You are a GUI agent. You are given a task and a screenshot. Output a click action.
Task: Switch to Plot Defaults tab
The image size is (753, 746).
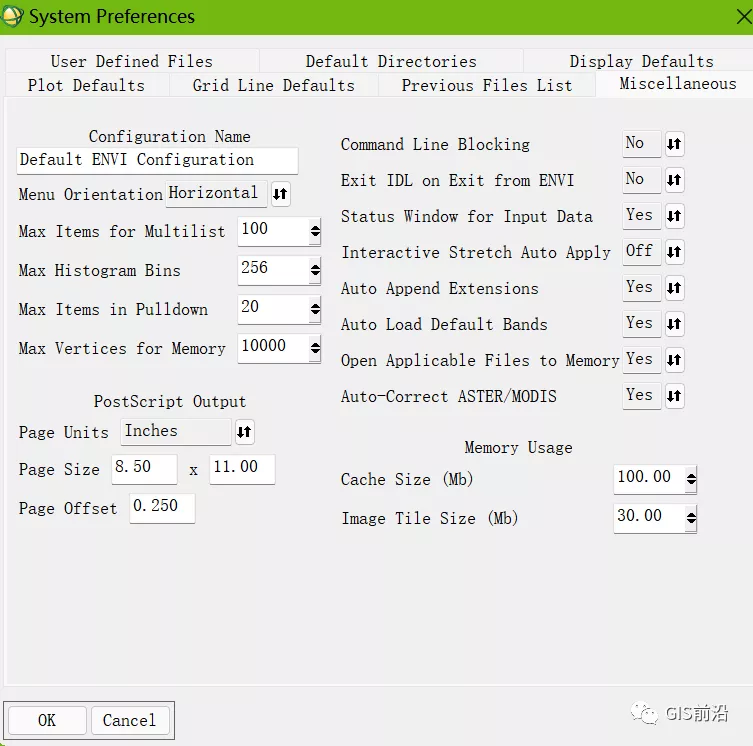point(86,86)
